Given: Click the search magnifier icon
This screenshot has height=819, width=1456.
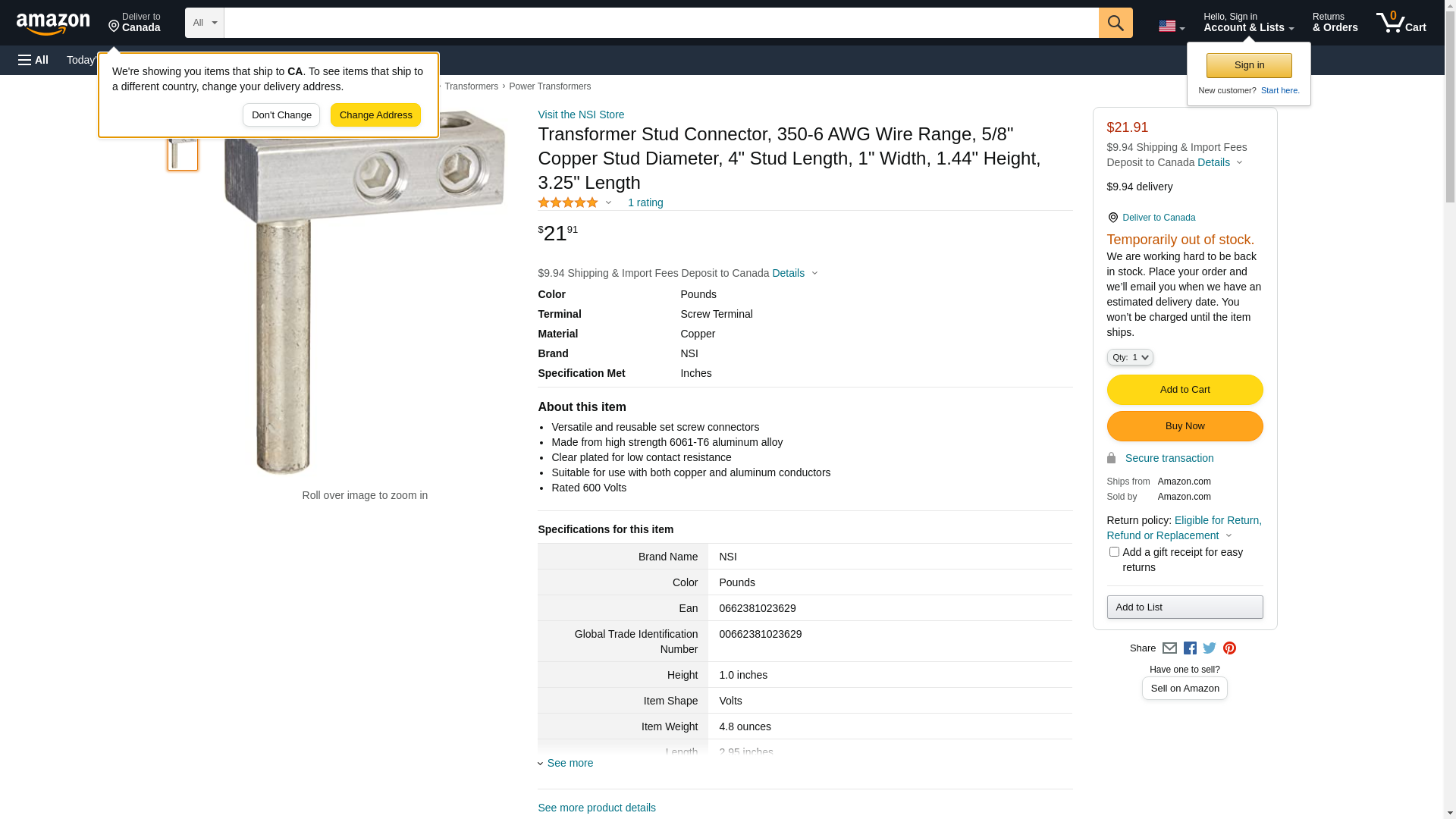Looking at the screenshot, I should coord(1115,23).
